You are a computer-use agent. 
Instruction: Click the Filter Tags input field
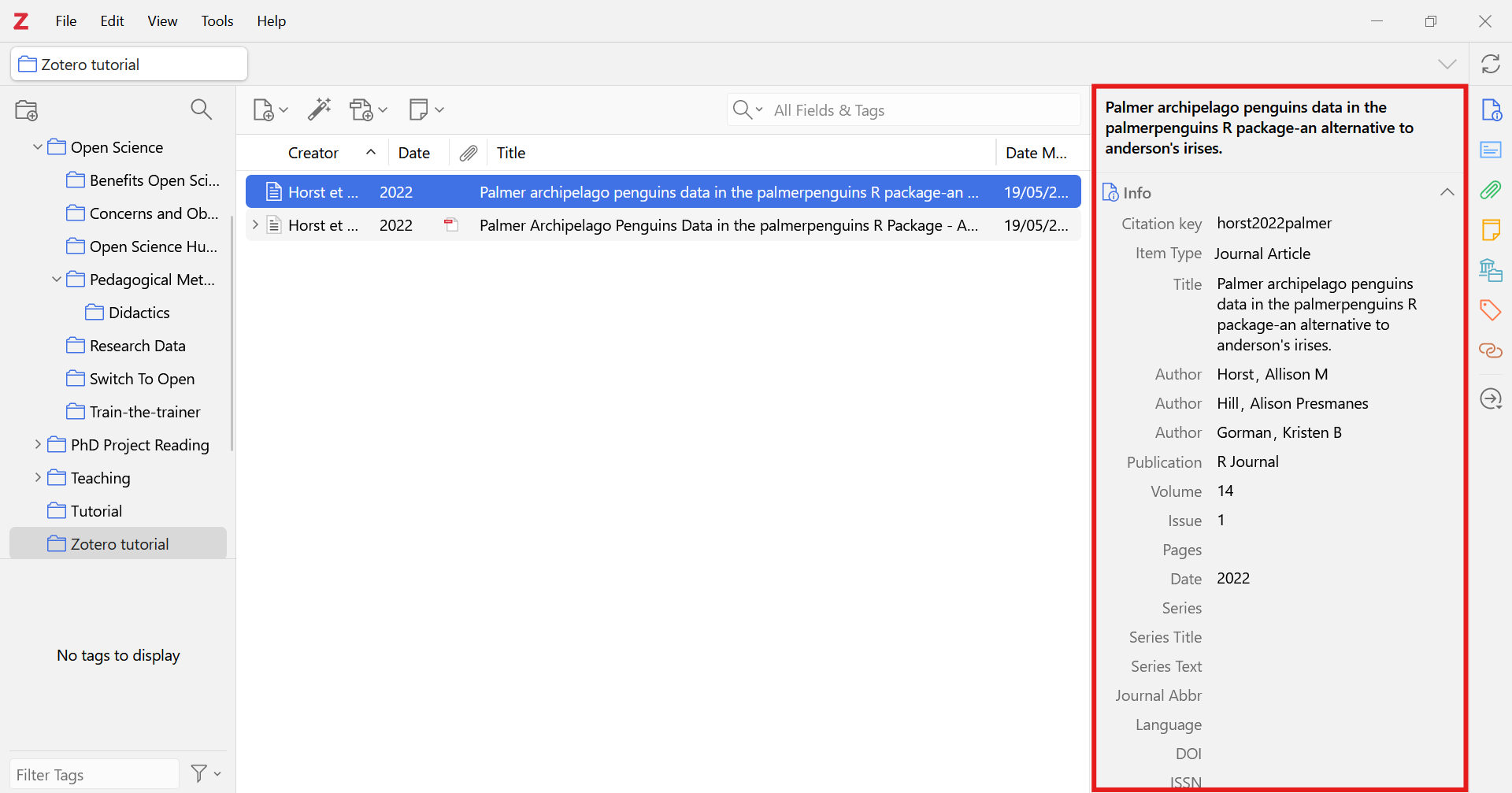coord(94,774)
